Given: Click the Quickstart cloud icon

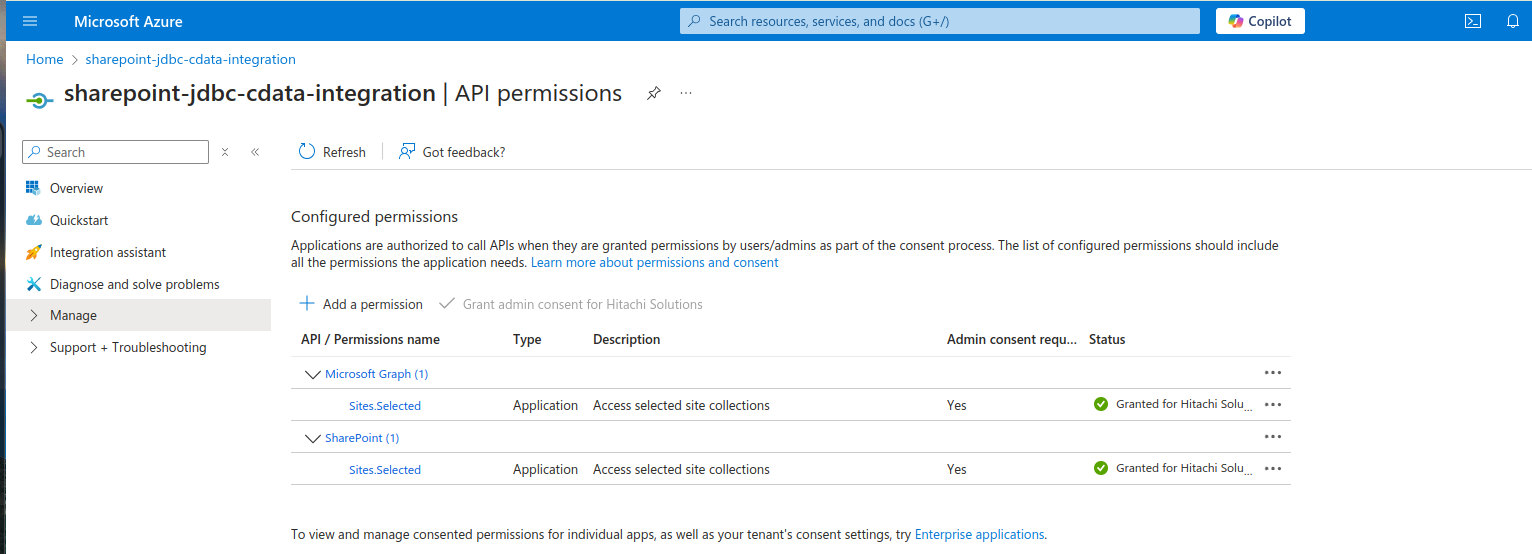Looking at the screenshot, I should [x=33, y=220].
